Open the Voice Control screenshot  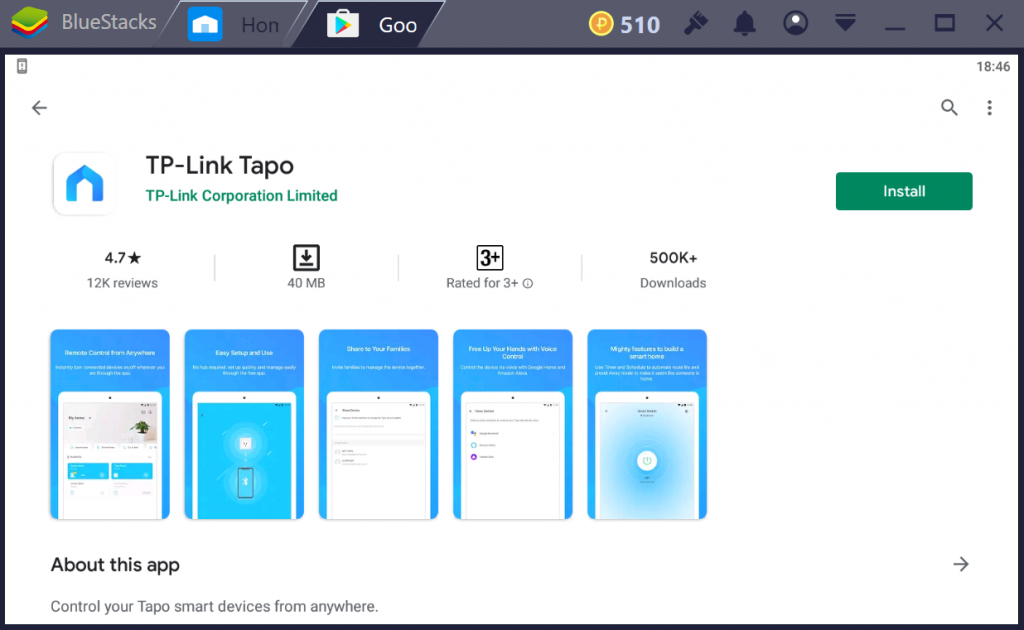pyautogui.click(x=513, y=424)
